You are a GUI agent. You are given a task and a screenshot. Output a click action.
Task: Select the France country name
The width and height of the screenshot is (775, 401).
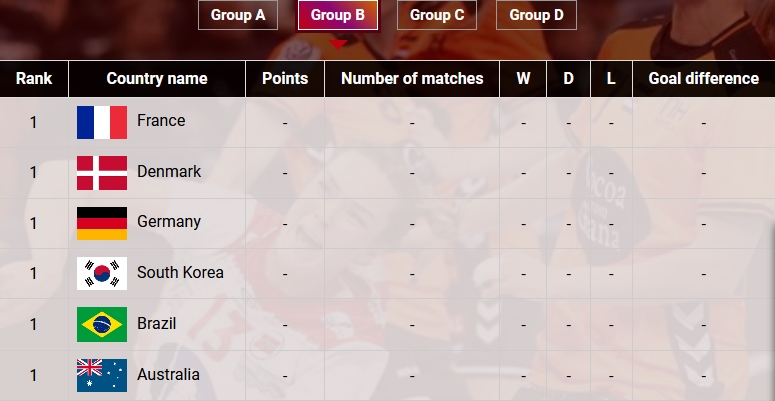[x=161, y=121]
